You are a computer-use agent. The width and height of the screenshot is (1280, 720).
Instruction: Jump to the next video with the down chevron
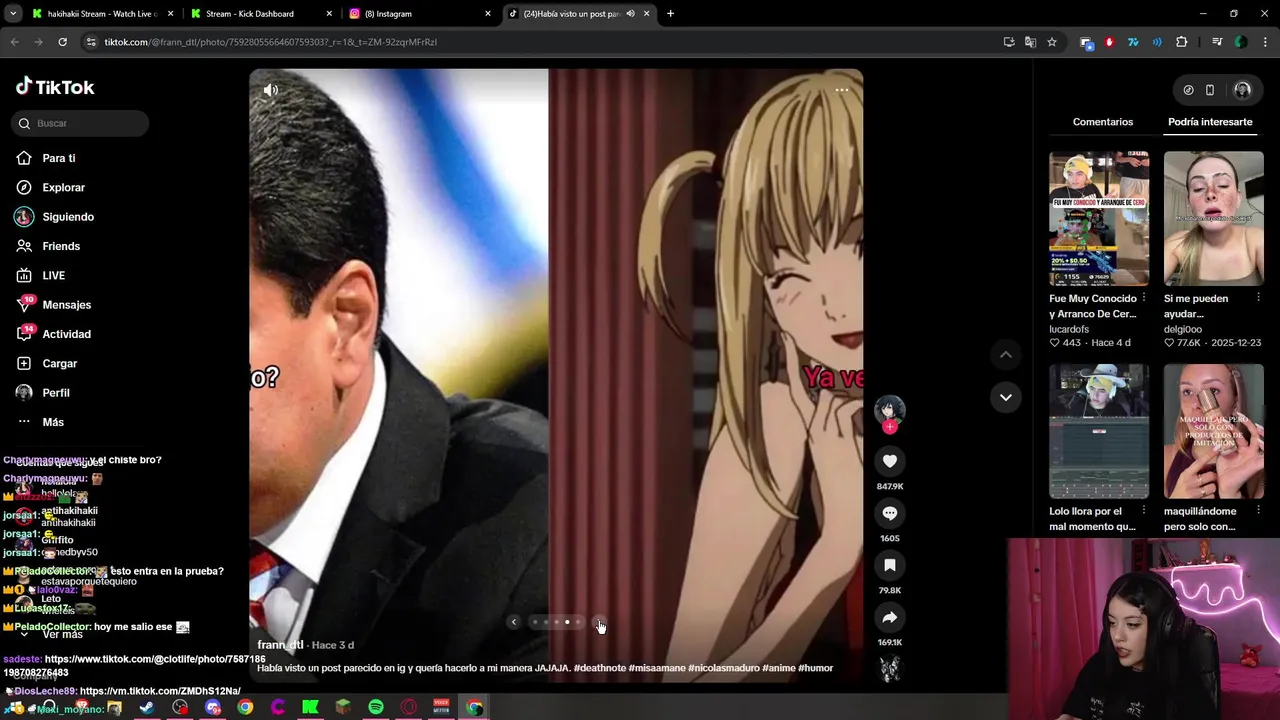1006,397
